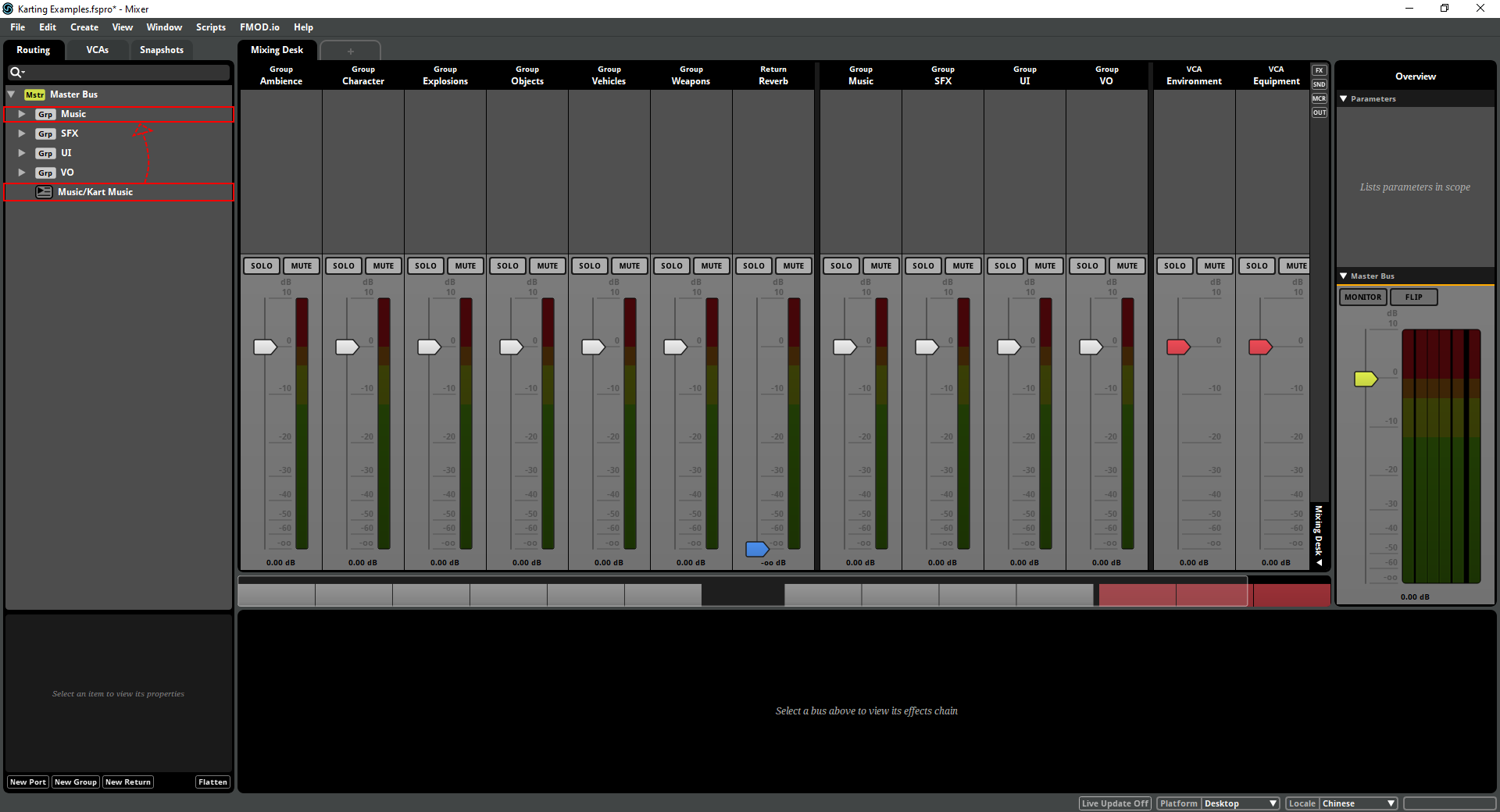Click the New Return button
Viewport: 1500px width, 812px height.
coord(128,782)
